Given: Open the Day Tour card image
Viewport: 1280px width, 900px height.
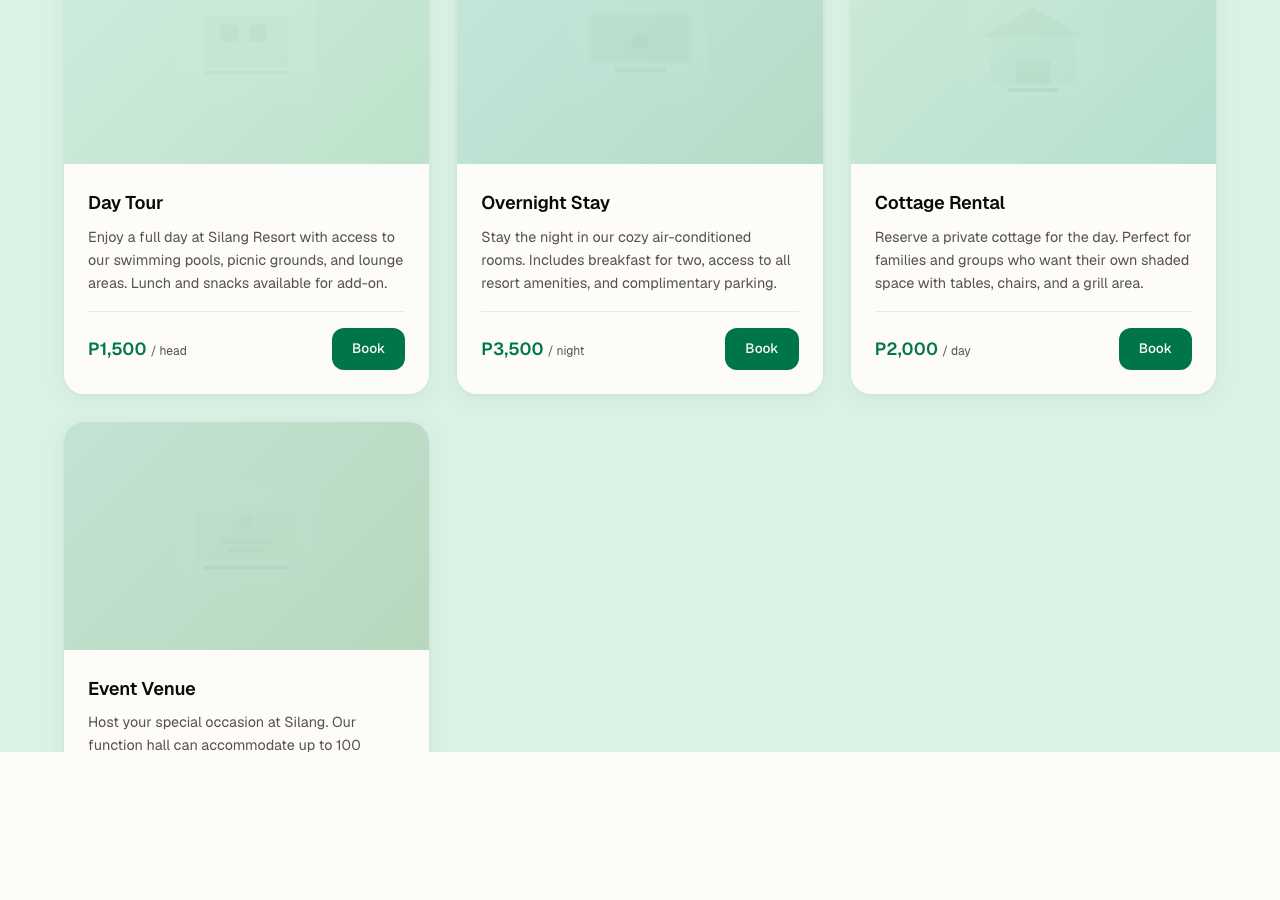Looking at the screenshot, I should [x=246, y=82].
